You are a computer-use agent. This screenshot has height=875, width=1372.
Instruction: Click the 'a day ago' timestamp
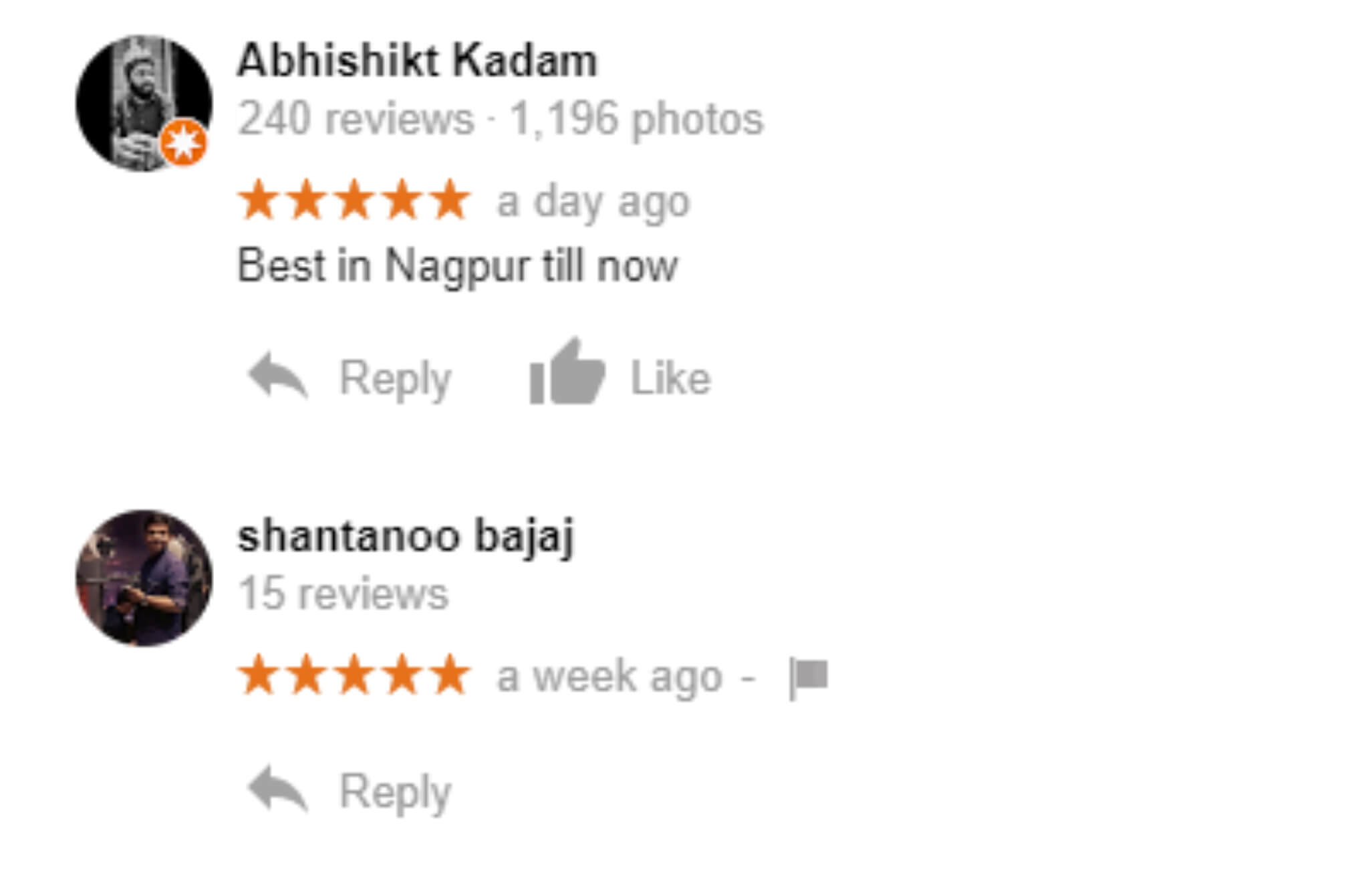pyautogui.click(x=593, y=202)
